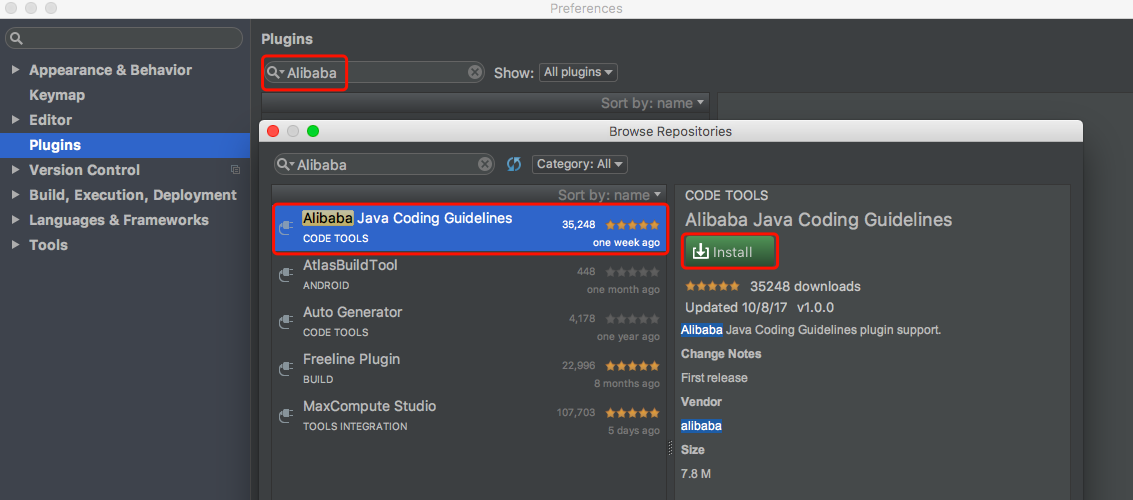Click star rating beside 35248 downloads
This screenshot has height=500, width=1133.
click(x=712, y=286)
